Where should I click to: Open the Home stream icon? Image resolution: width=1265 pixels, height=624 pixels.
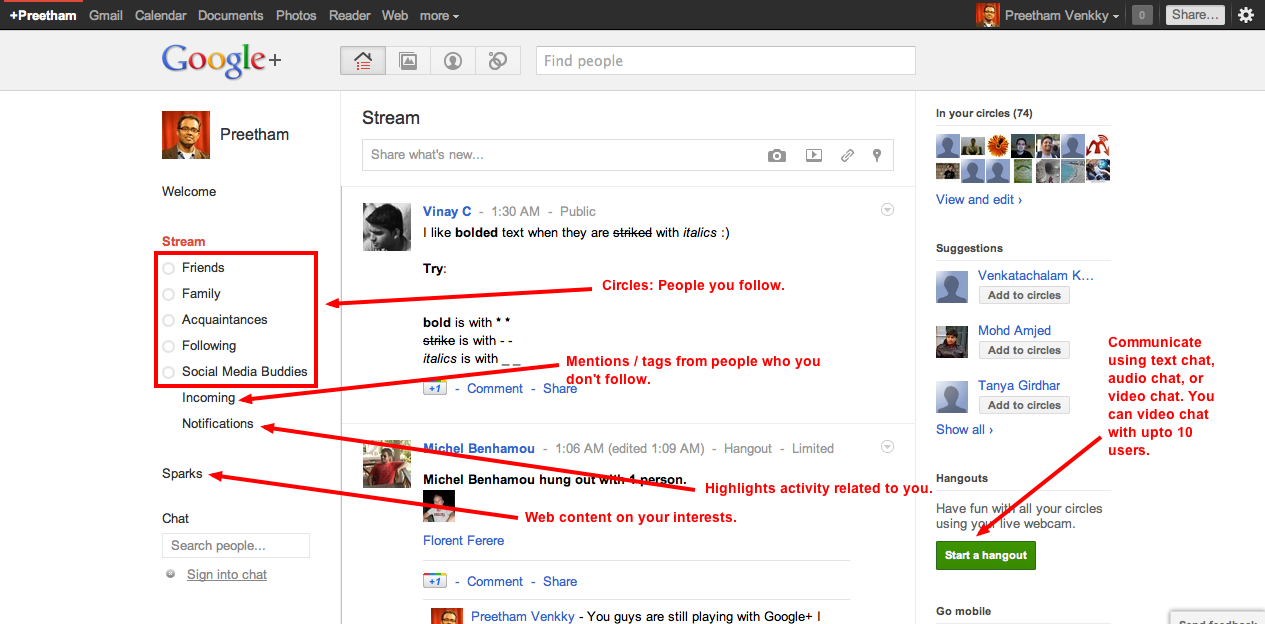click(363, 61)
